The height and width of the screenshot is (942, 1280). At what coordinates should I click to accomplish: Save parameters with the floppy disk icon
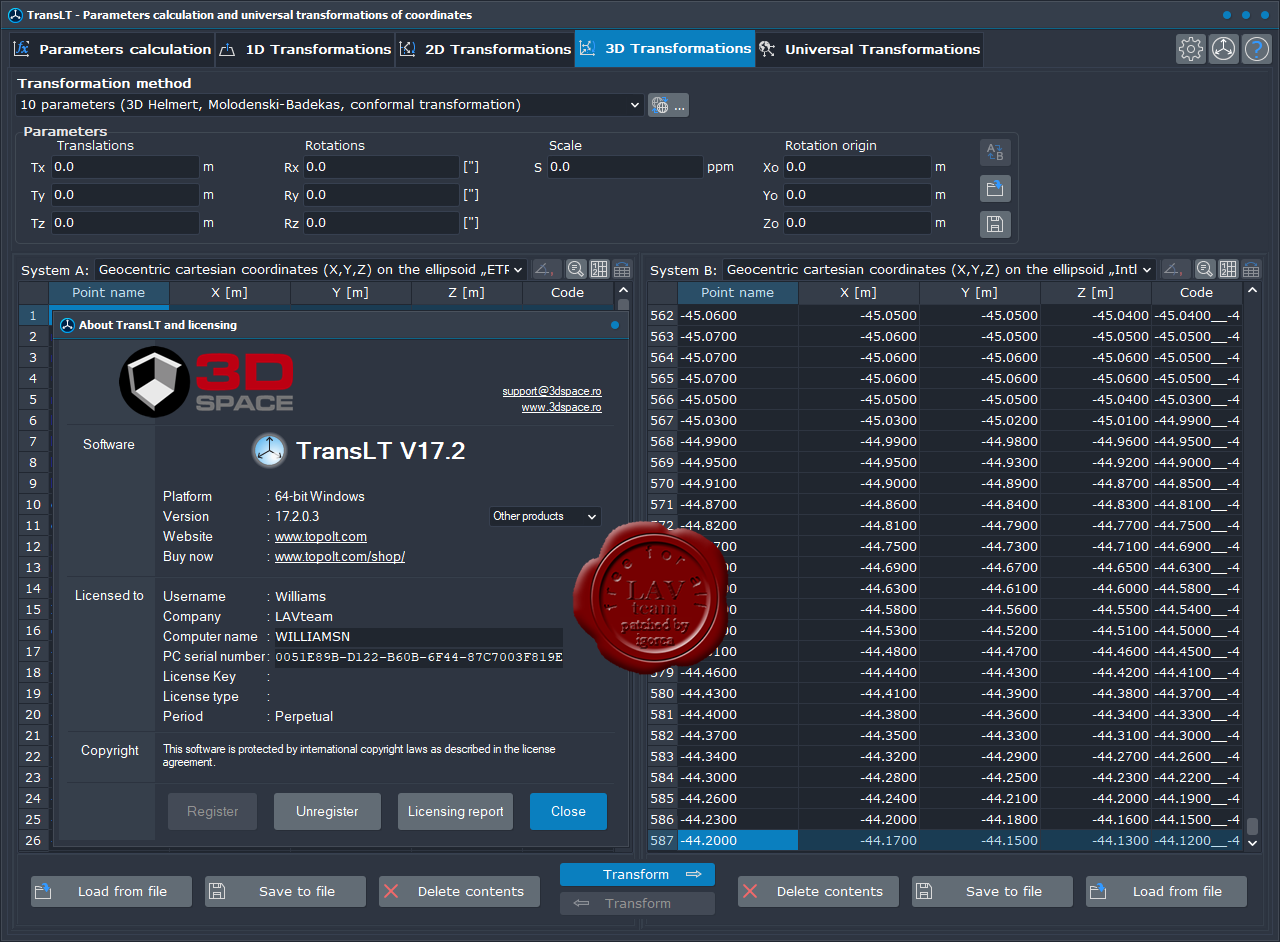click(x=995, y=224)
